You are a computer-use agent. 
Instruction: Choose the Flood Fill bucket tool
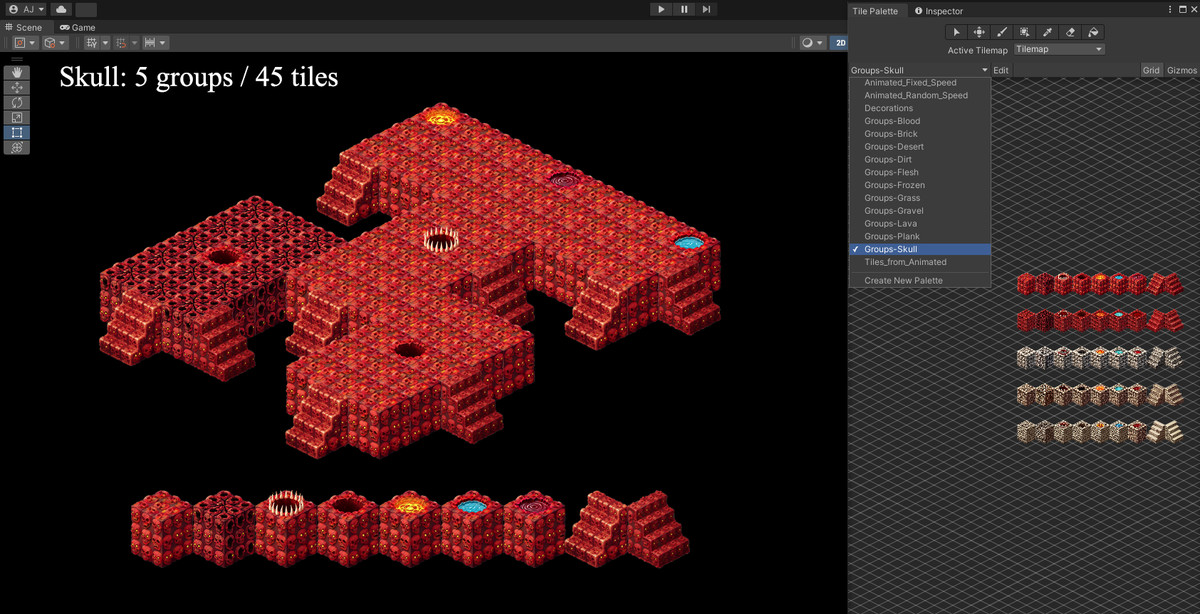click(x=1094, y=32)
